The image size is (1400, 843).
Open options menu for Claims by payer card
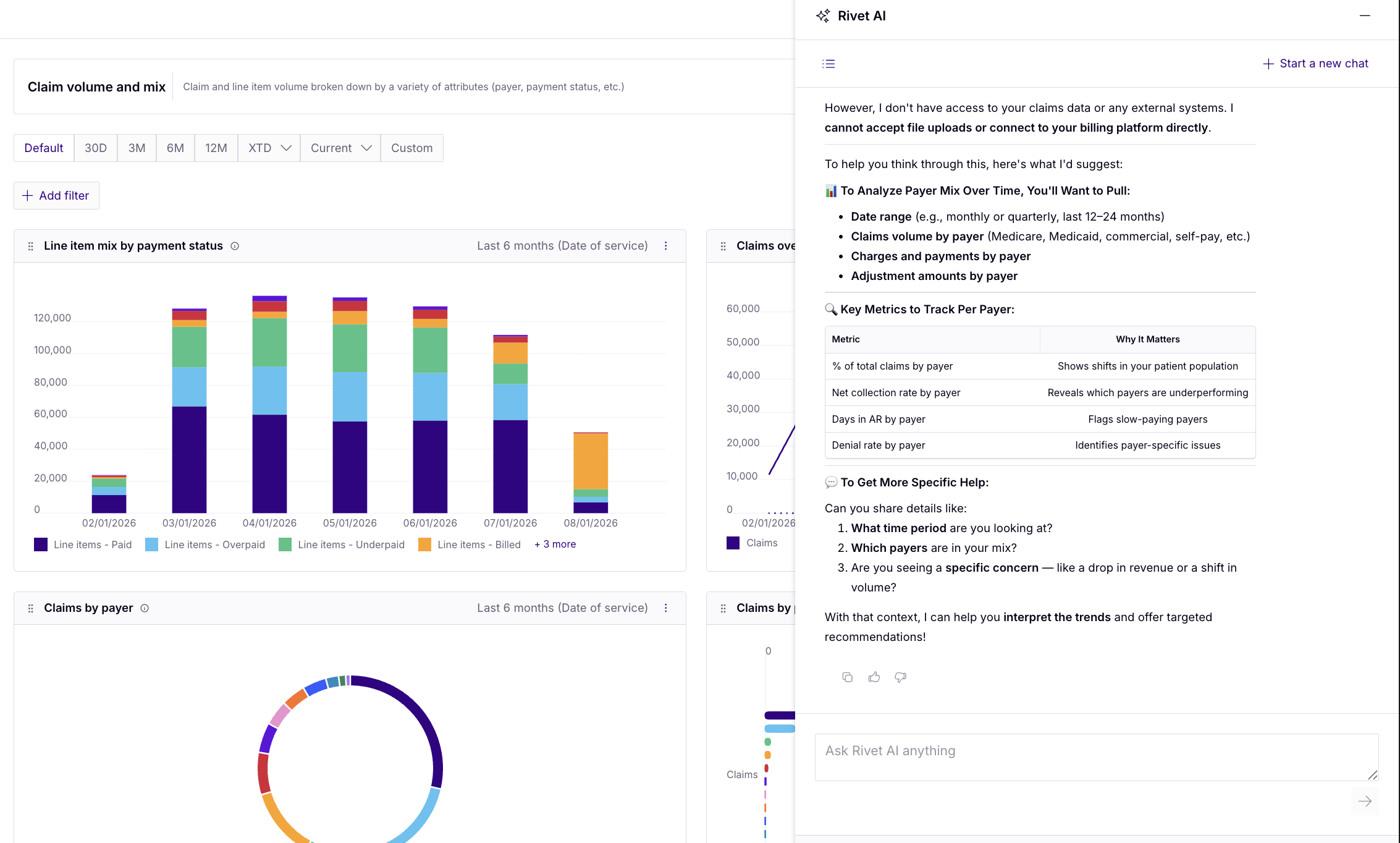tap(666, 608)
